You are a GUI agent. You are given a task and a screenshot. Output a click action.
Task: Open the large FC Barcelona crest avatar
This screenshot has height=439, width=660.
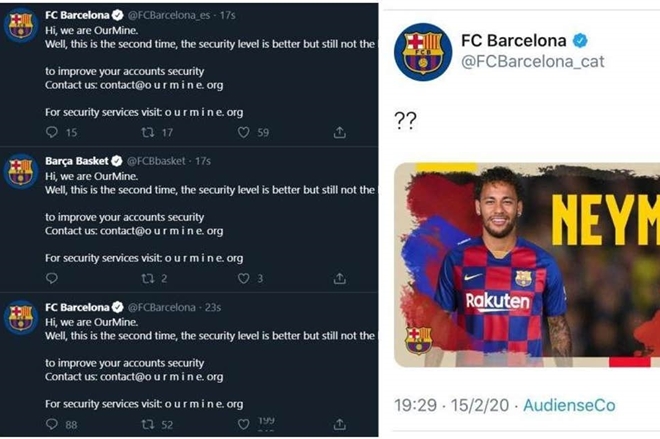pos(423,52)
